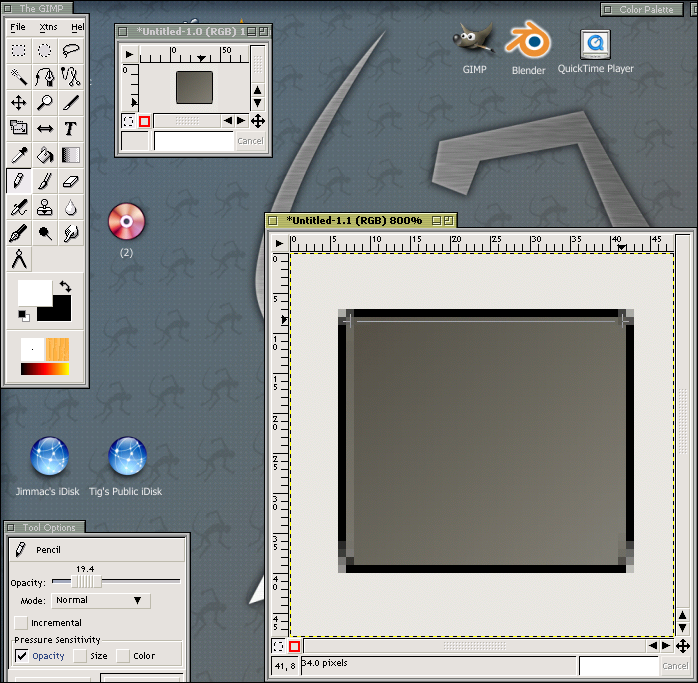Uncheck Opacity pressure sensitivity

pos(22,656)
